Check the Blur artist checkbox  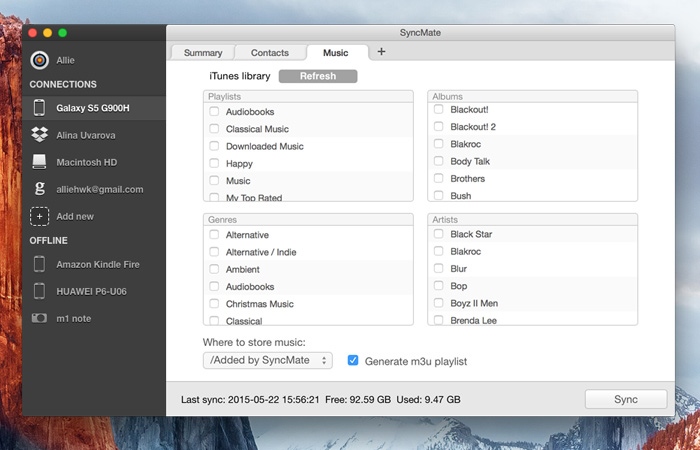pyautogui.click(x=439, y=268)
